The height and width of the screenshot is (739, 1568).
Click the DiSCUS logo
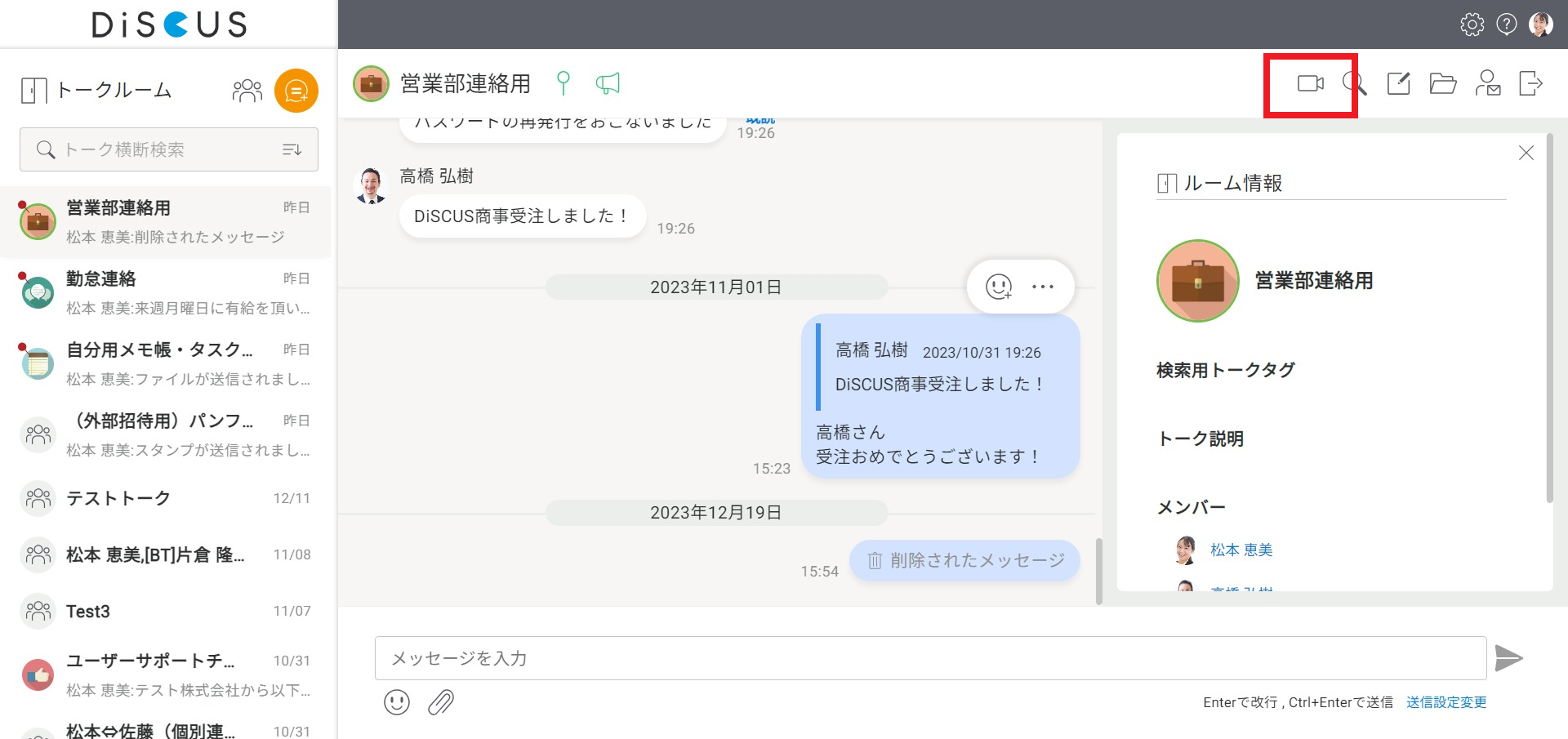pos(169,24)
